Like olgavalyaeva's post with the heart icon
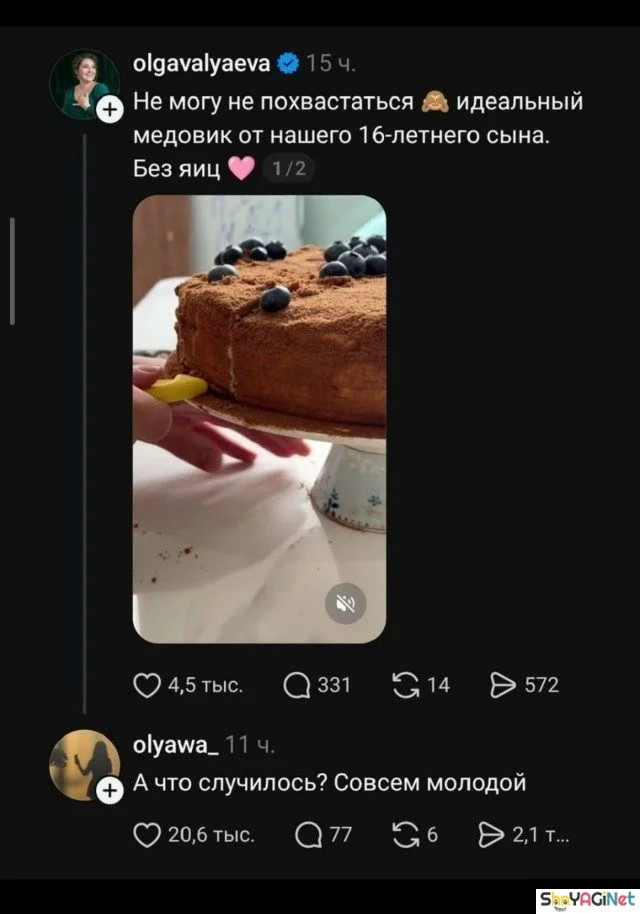 click(x=146, y=686)
